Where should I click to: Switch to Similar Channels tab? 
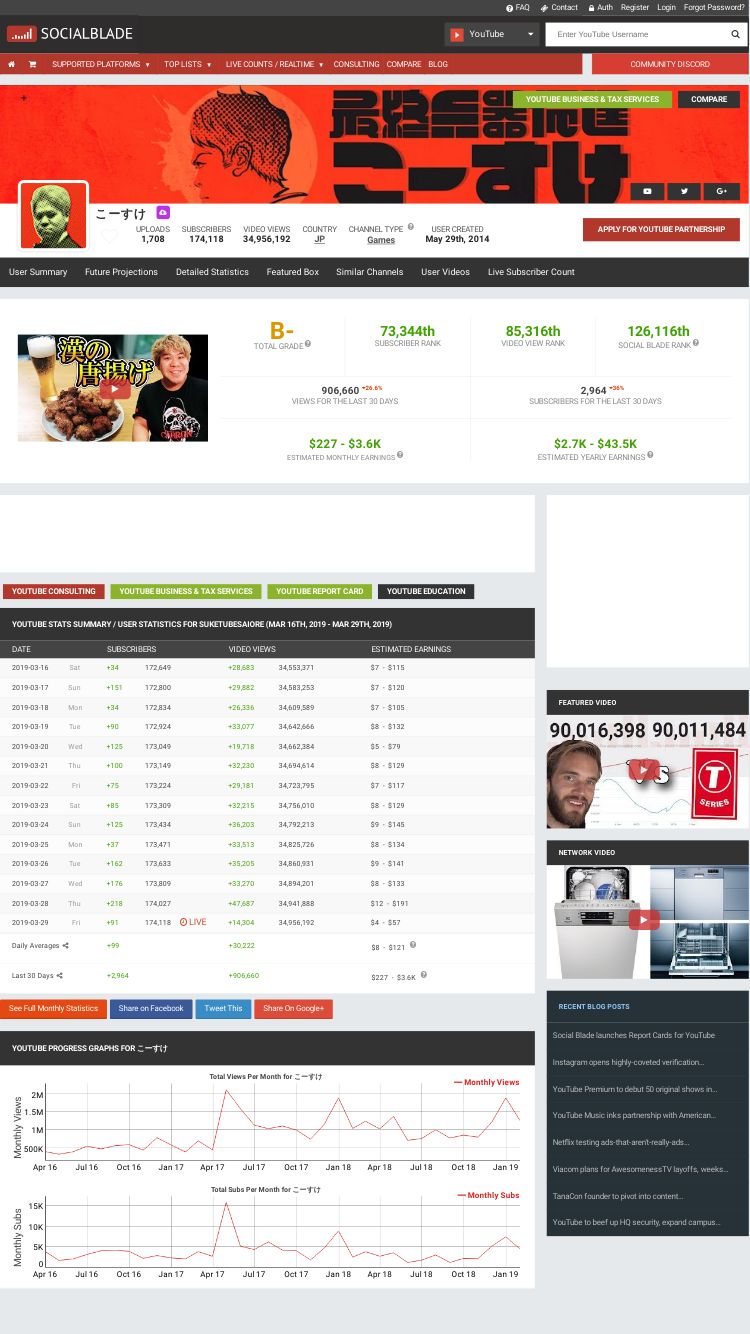coord(370,272)
